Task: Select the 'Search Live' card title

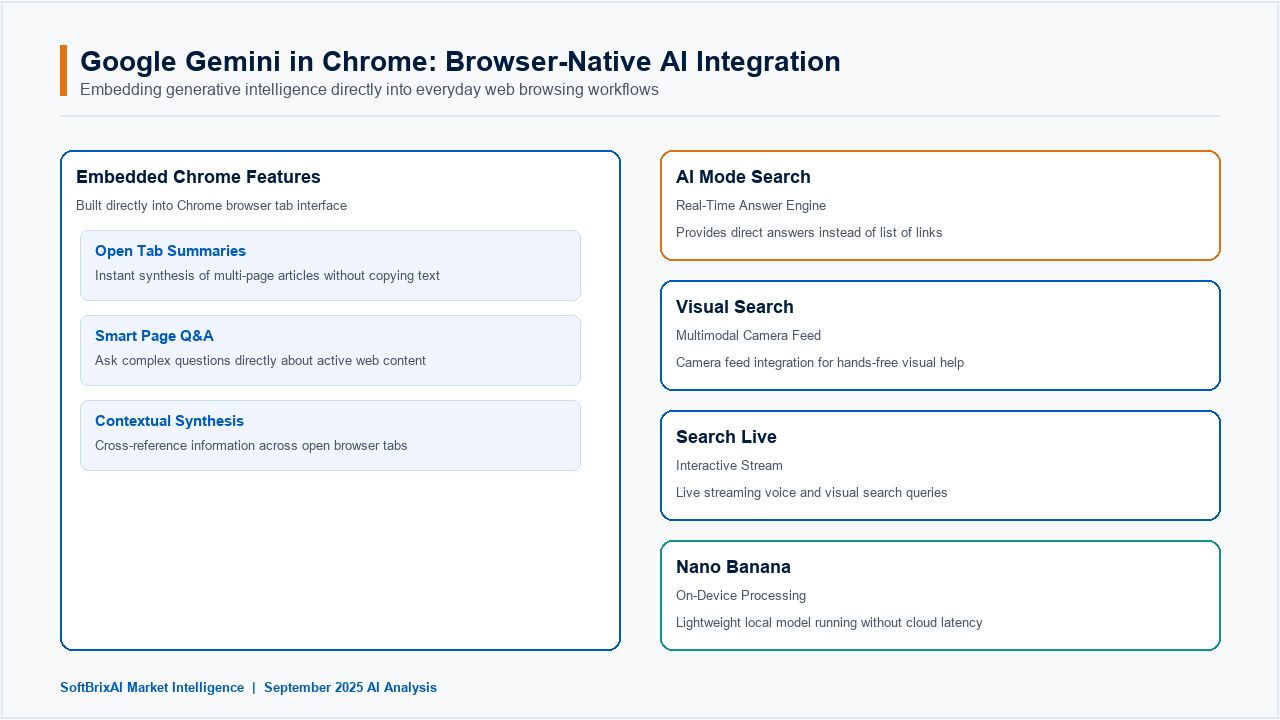Action: 726,437
